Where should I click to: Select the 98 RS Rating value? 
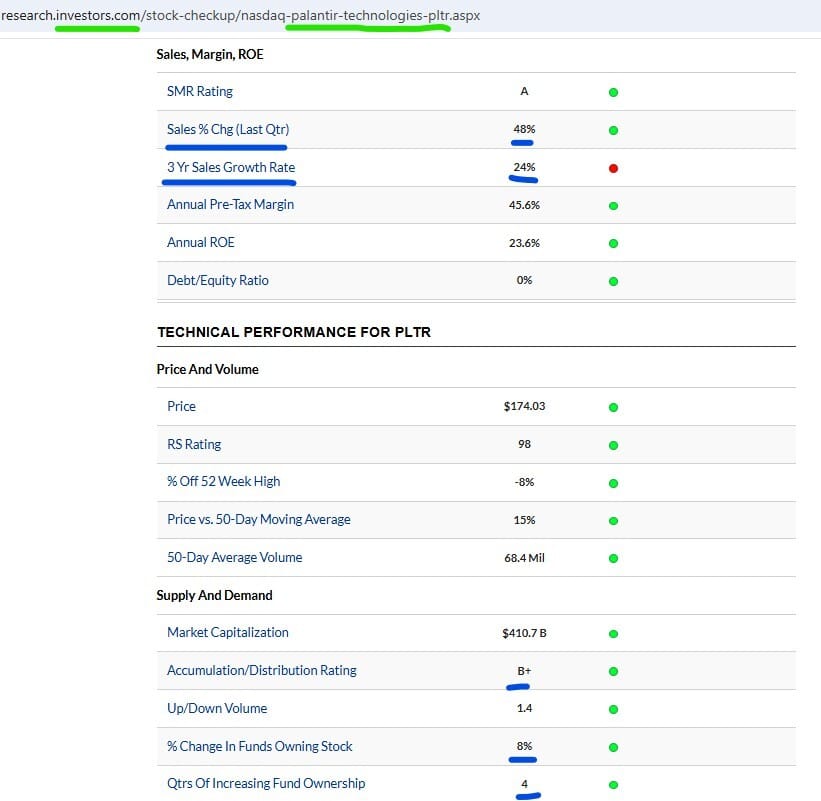pyautogui.click(x=524, y=444)
